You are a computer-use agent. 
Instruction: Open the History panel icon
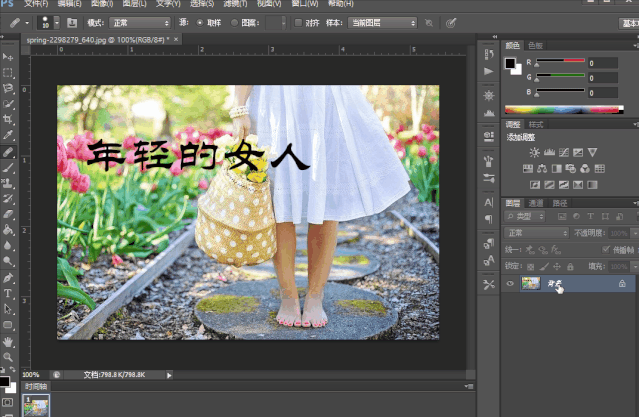point(489,54)
